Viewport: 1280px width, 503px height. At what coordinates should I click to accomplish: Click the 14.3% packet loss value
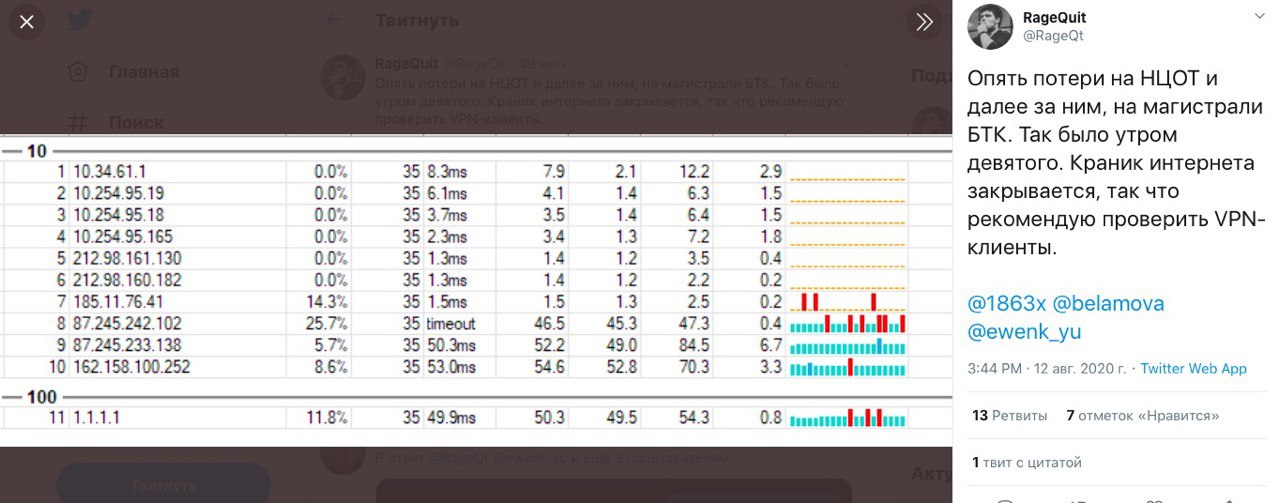[x=328, y=302]
